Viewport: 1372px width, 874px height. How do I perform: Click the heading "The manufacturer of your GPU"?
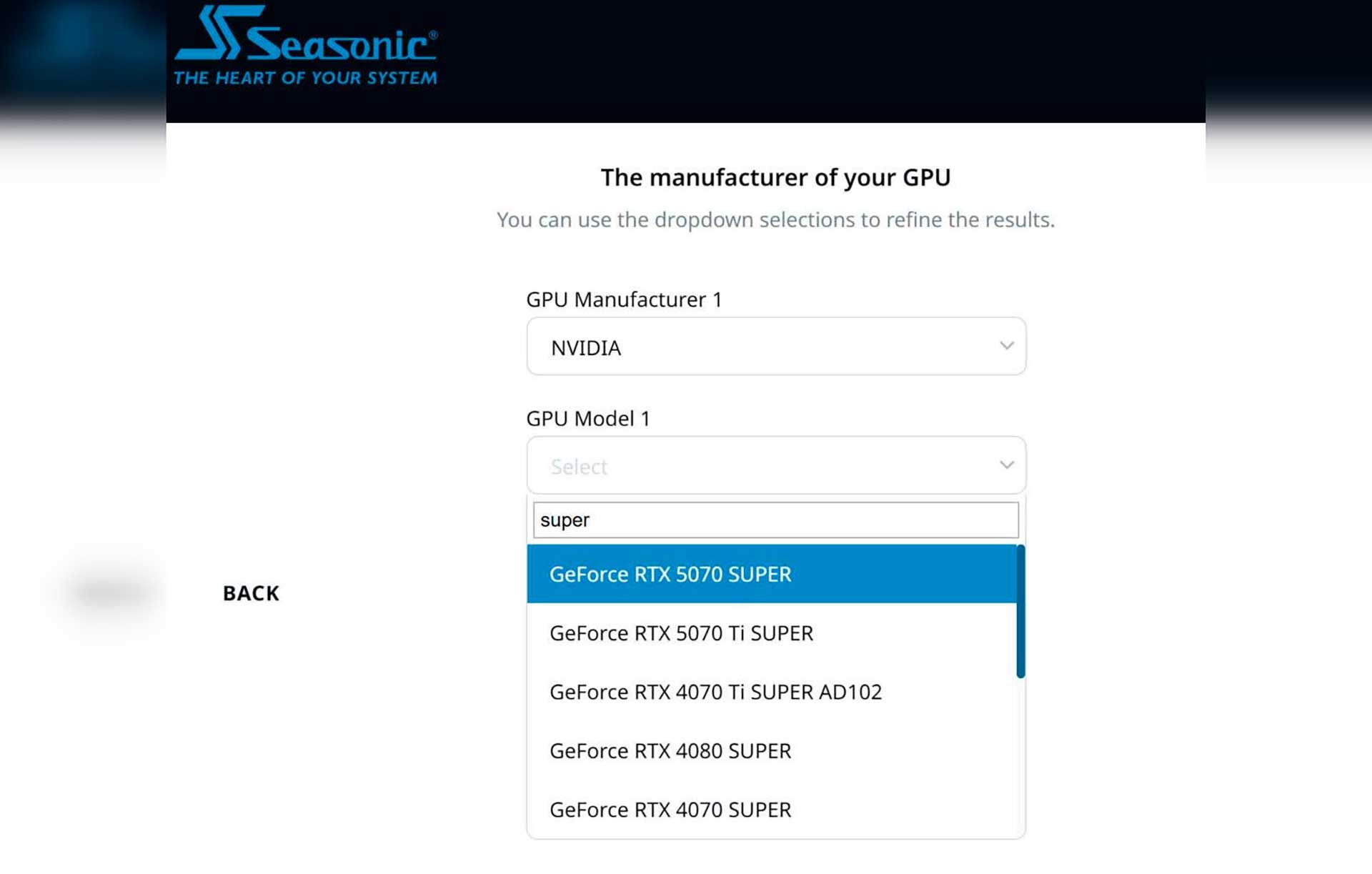click(x=775, y=177)
